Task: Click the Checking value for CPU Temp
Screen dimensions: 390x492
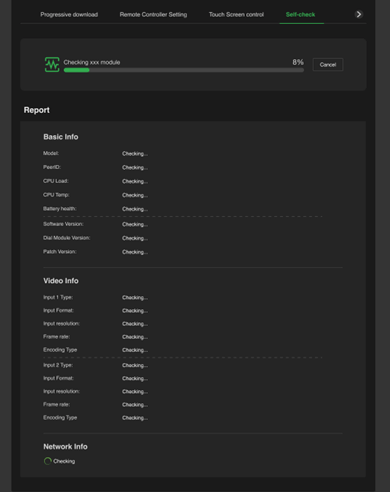Action: point(135,195)
